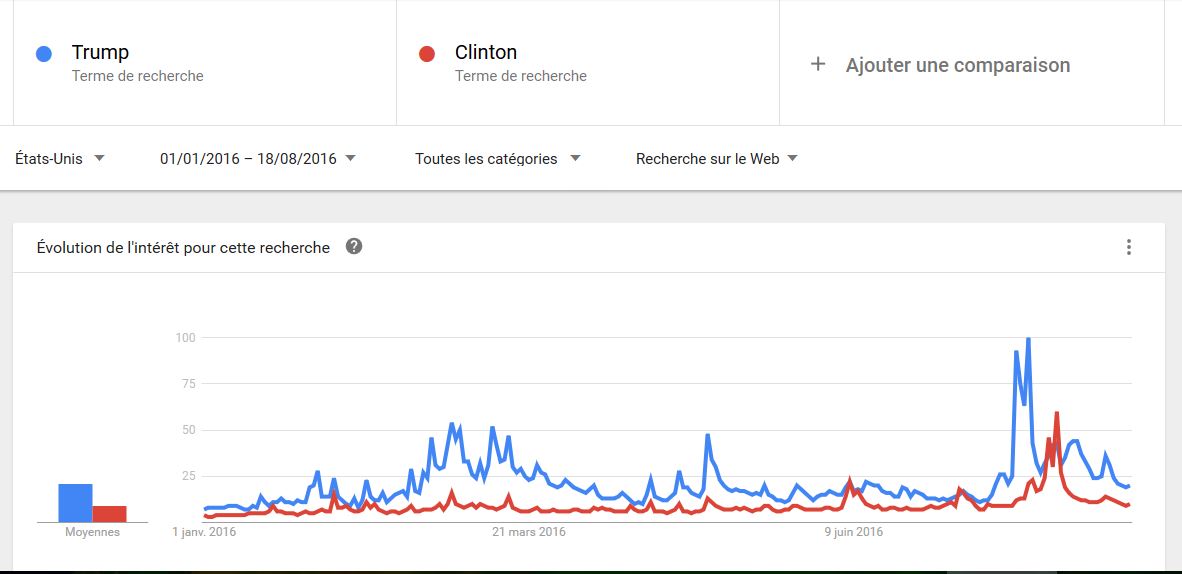Click the blue Trump color dot

[44, 54]
